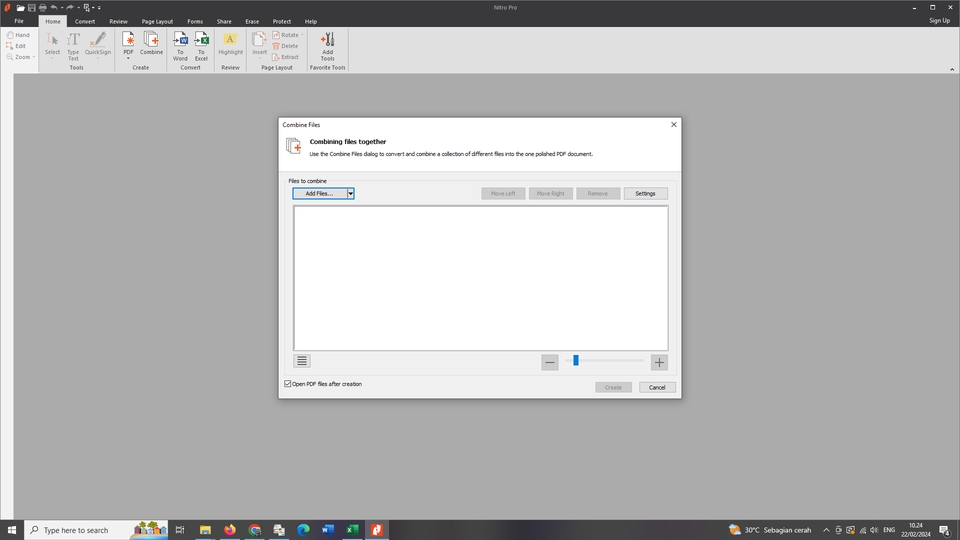The height and width of the screenshot is (540, 960).
Task: Open the Insert pages dropdown
Action: (260, 59)
